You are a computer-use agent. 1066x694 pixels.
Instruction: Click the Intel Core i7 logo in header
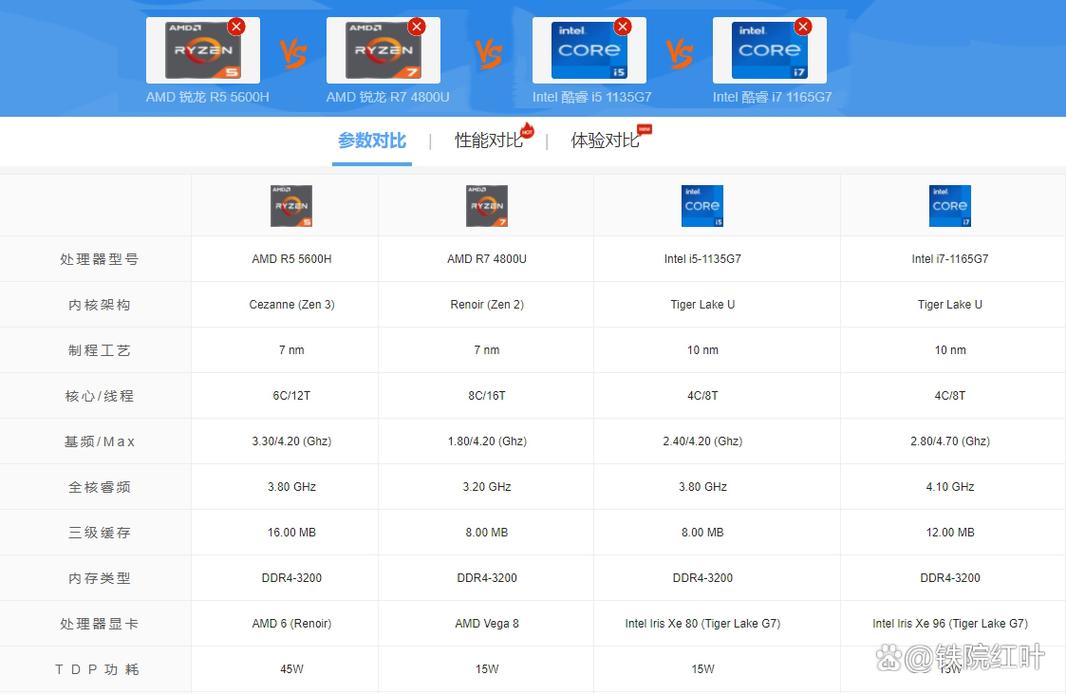tap(770, 50)
